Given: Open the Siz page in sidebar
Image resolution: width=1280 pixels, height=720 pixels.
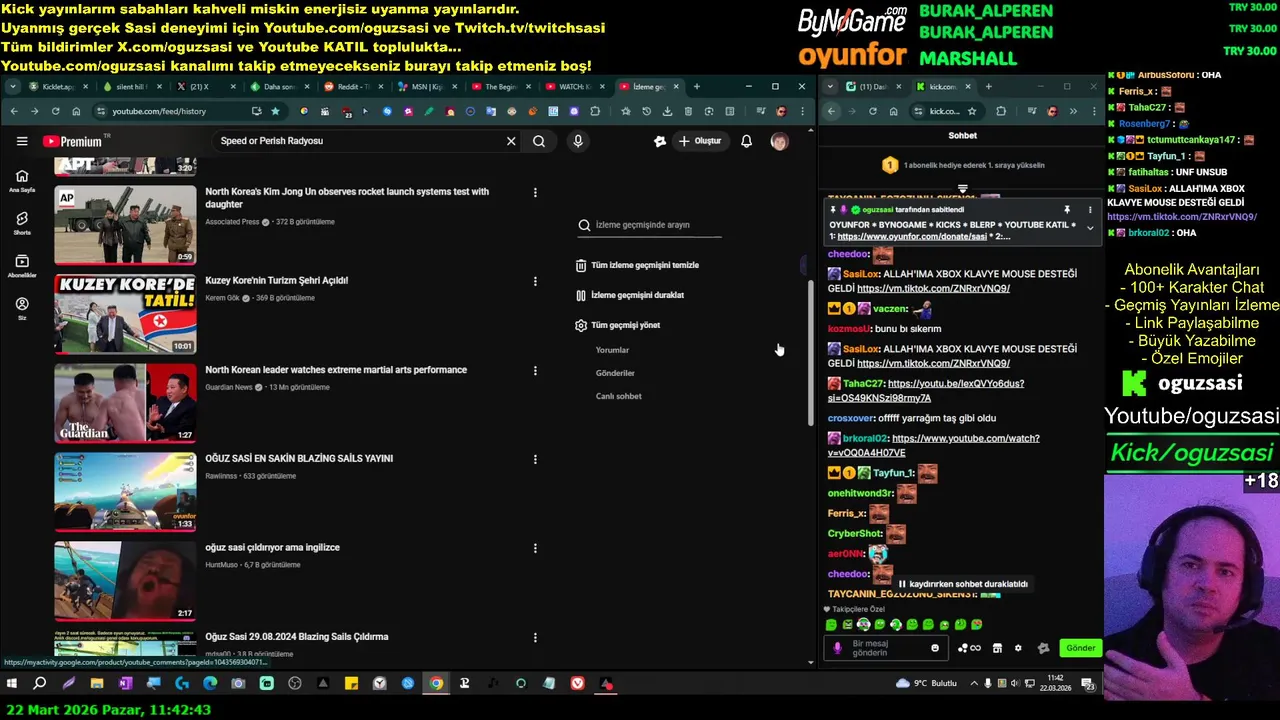Looking at the screenshot, I should pyautogui.click(x=22, y=308).
